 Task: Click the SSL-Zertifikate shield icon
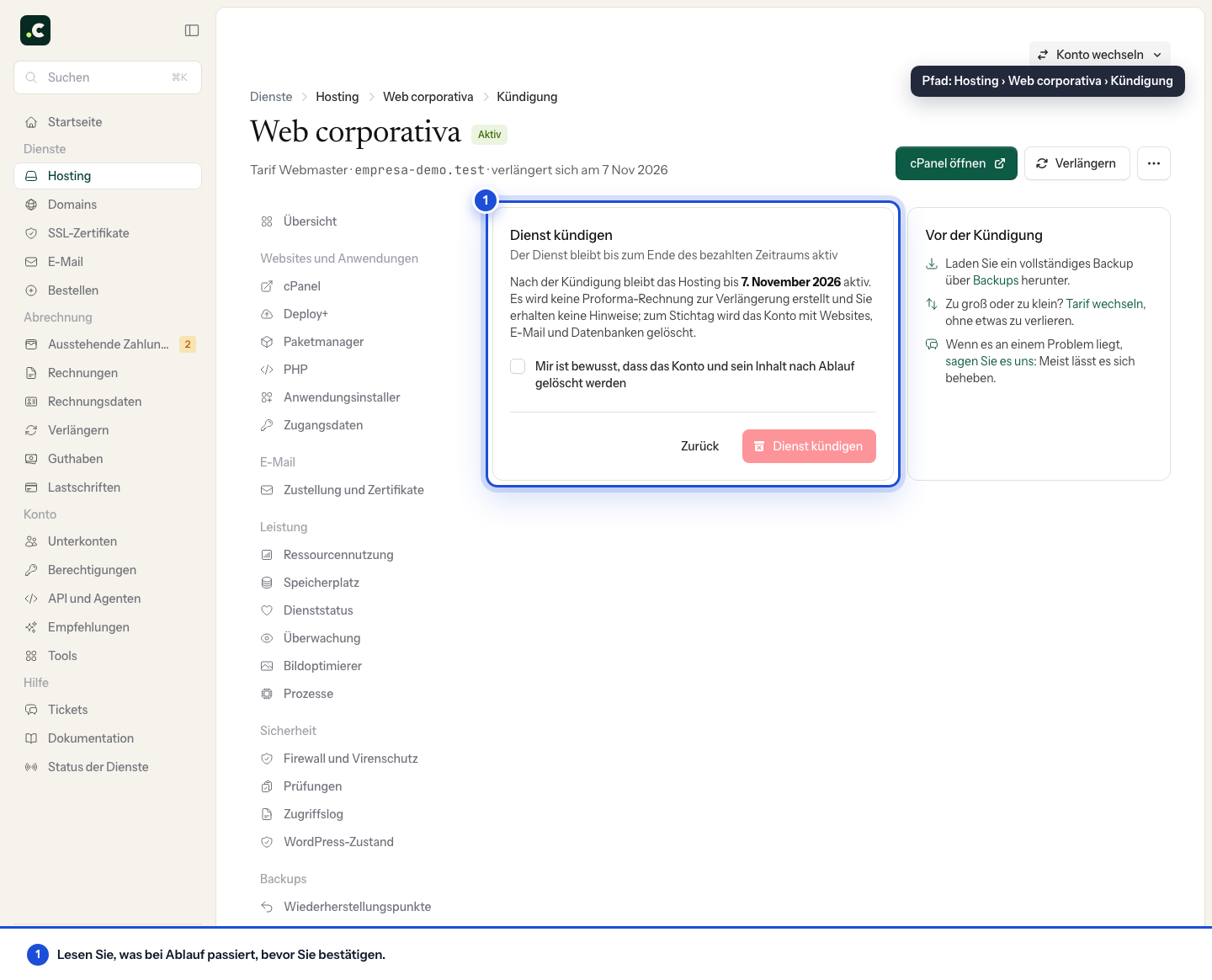click(31, 233)
